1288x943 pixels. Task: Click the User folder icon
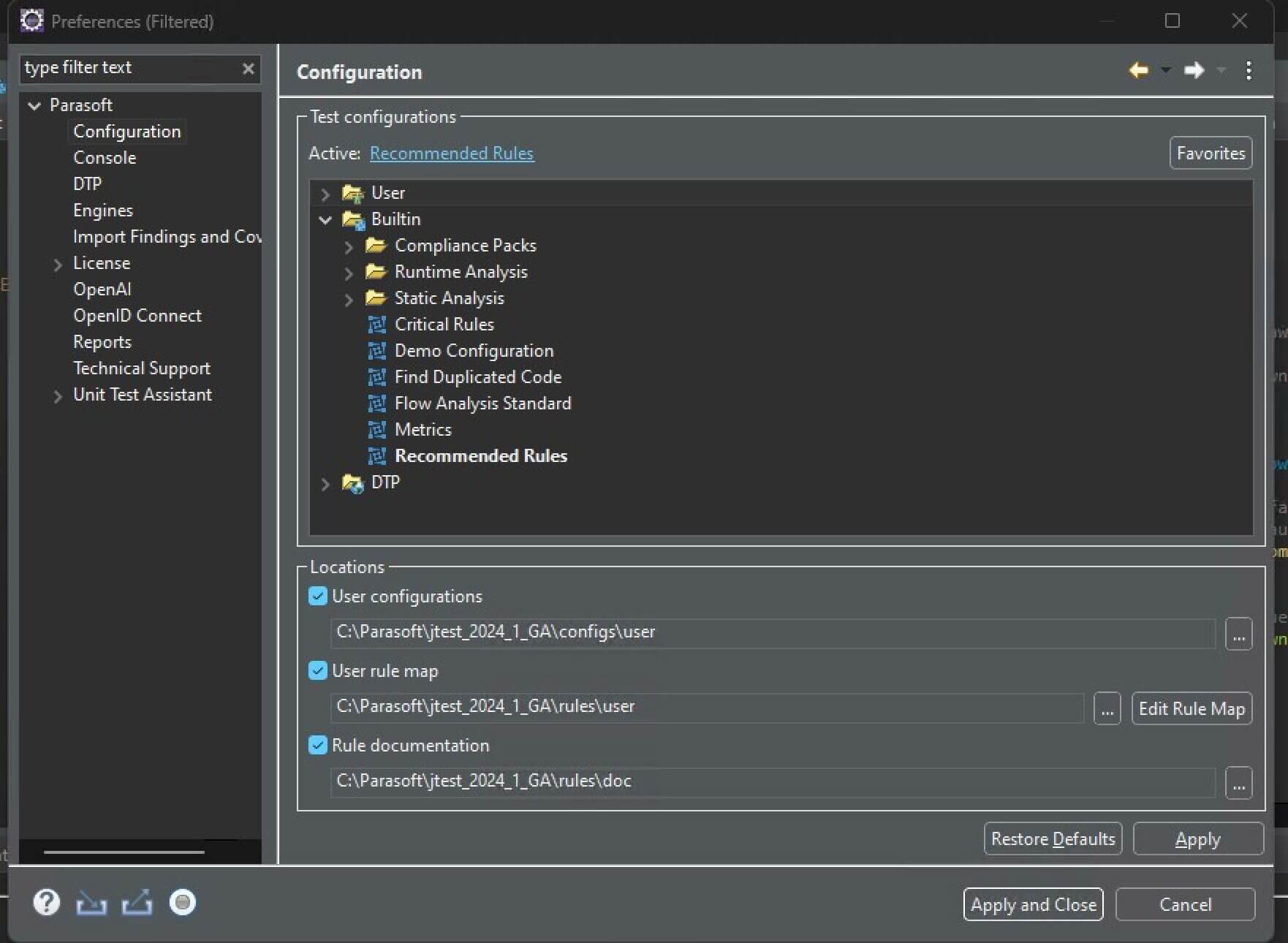point(353,193)
